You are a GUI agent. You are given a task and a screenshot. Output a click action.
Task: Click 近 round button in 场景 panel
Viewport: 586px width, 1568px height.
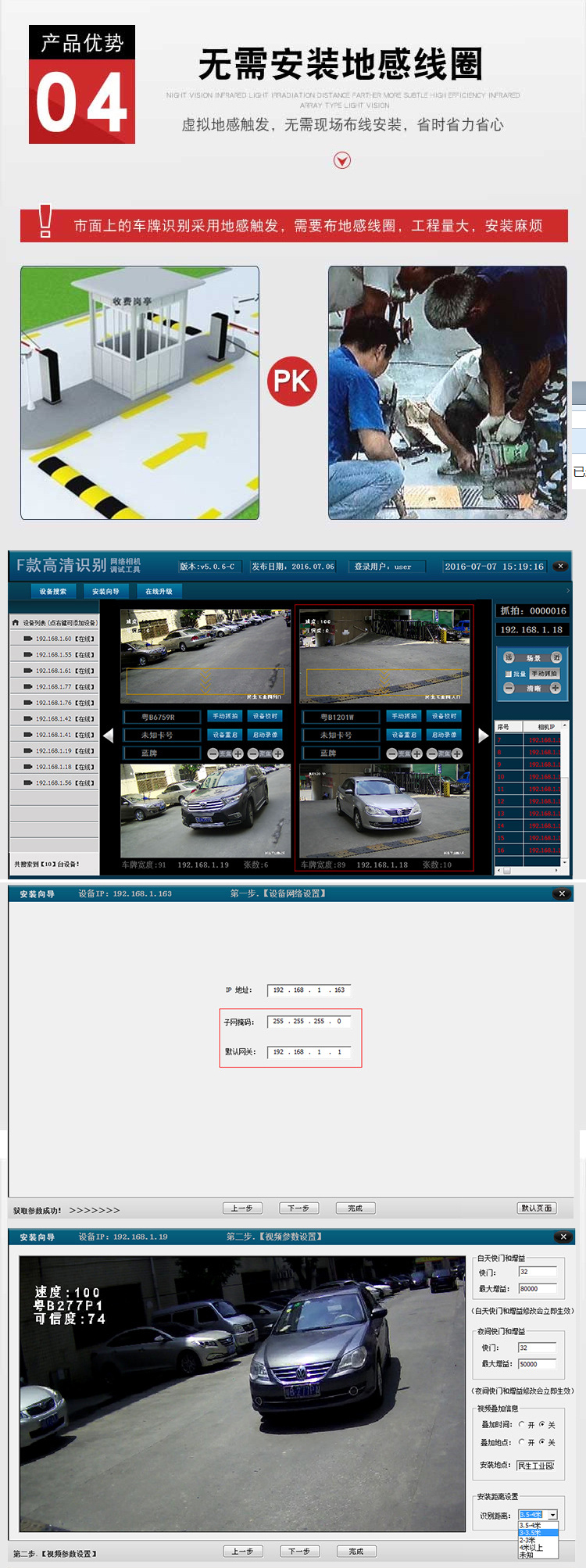coord(556,657)
